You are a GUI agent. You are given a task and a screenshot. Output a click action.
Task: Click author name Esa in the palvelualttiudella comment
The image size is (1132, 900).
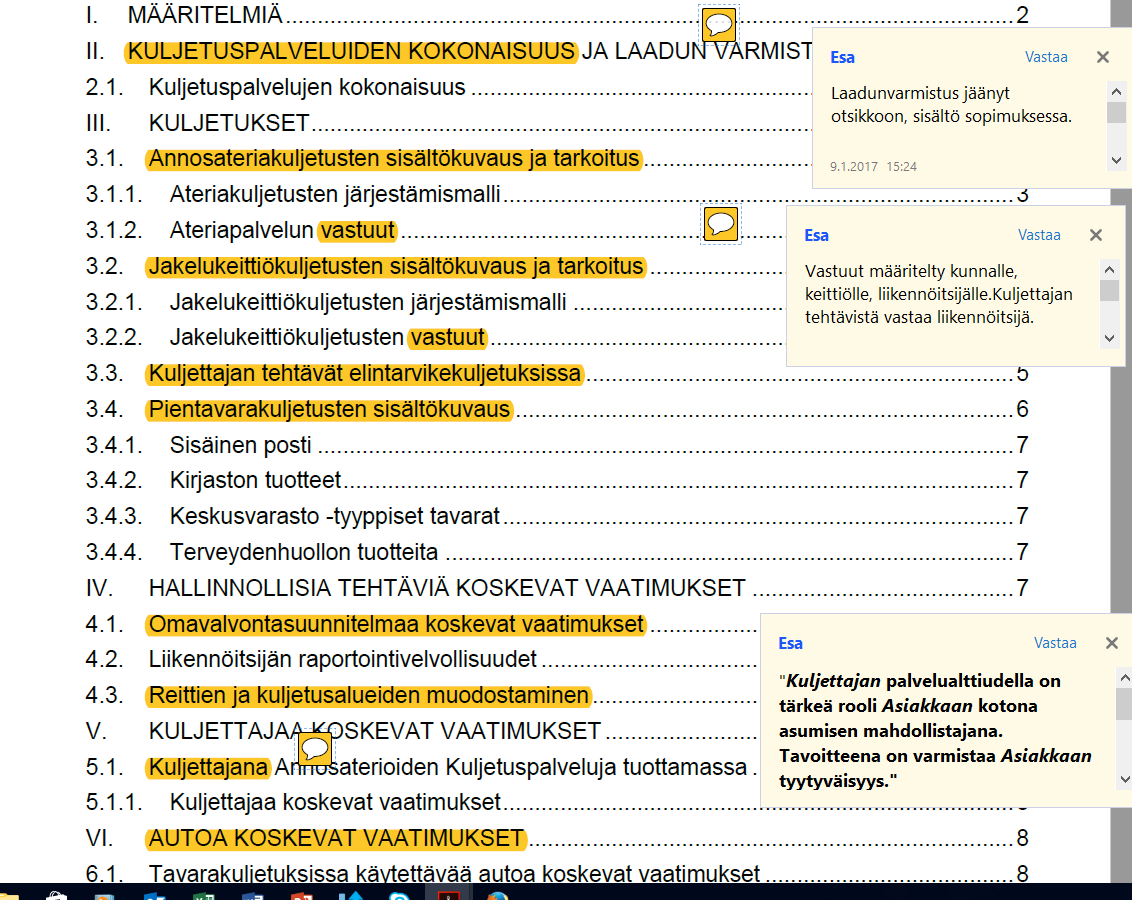click(x=791, y=644)
